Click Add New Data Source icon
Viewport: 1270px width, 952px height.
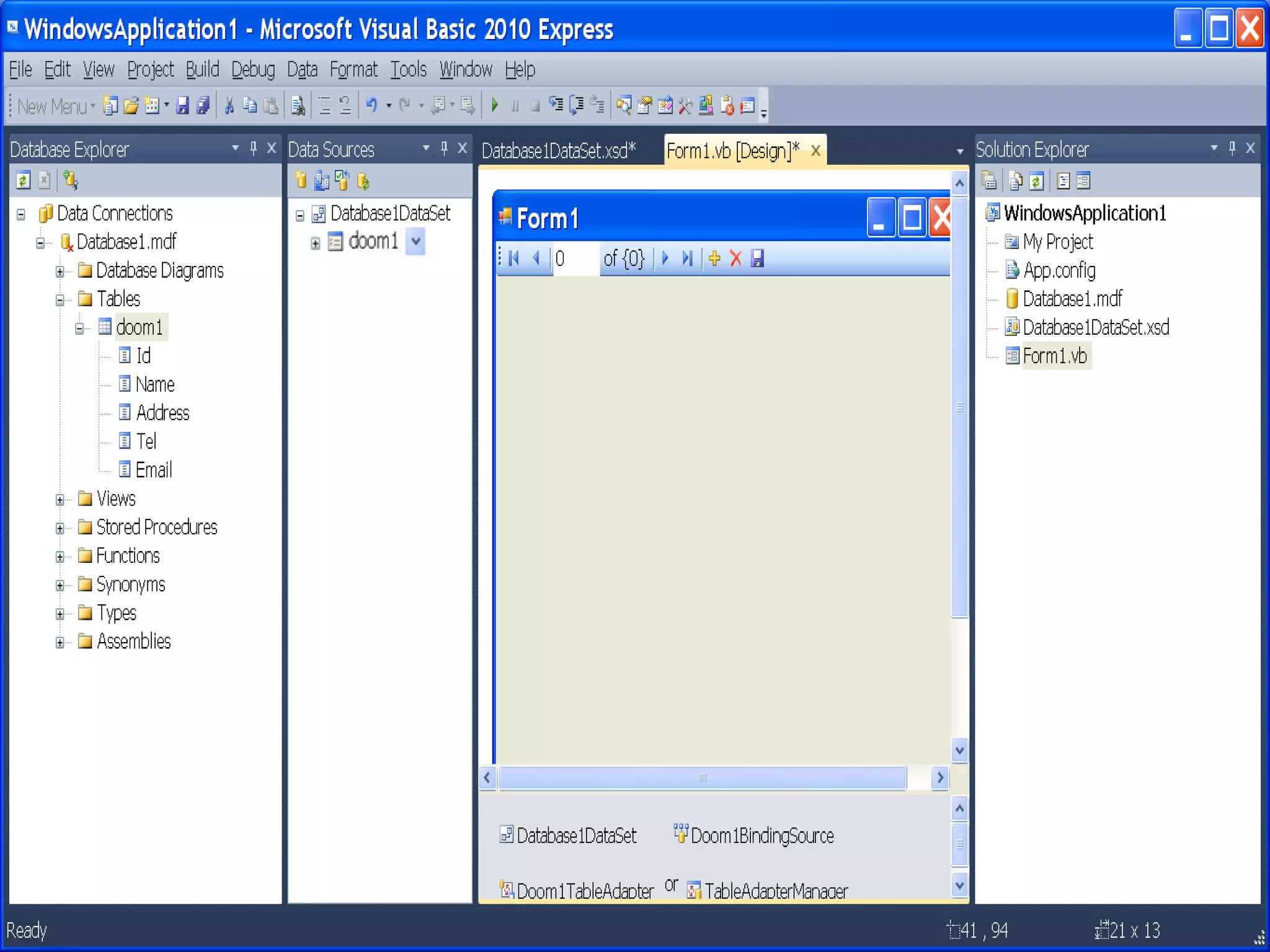click(301, 181)
